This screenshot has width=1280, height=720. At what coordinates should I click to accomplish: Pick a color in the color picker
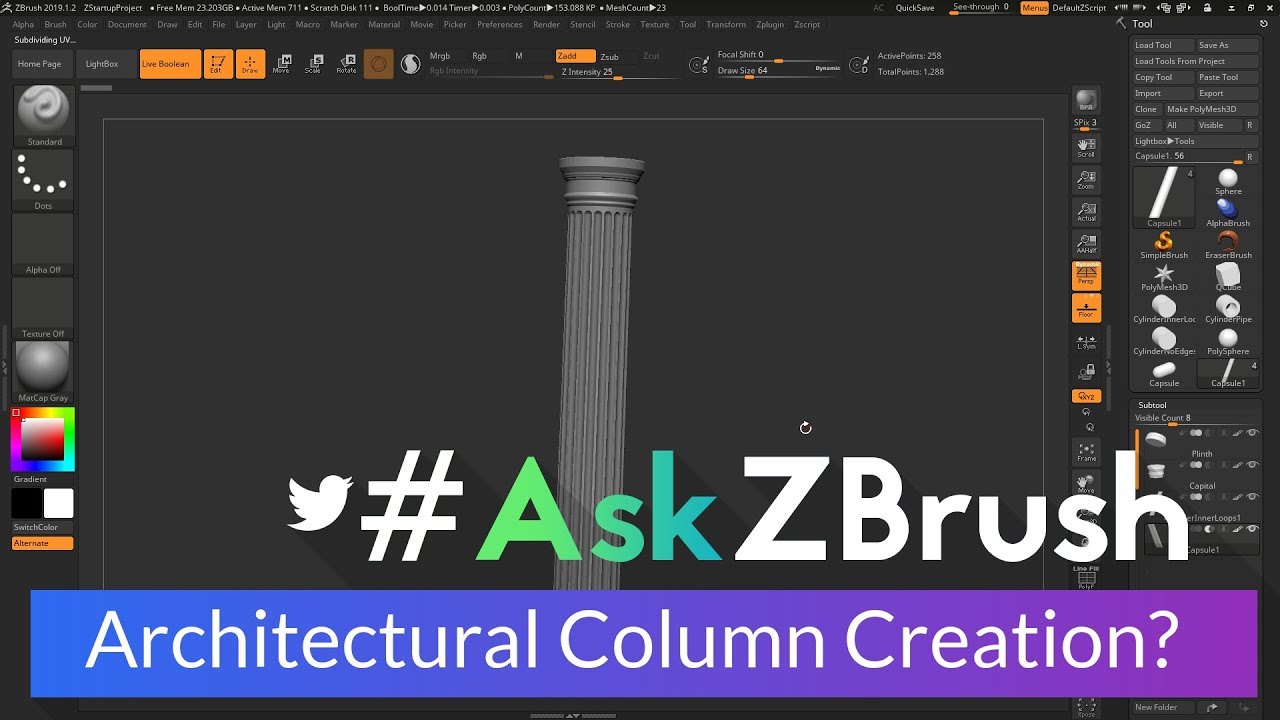(43, 439)
